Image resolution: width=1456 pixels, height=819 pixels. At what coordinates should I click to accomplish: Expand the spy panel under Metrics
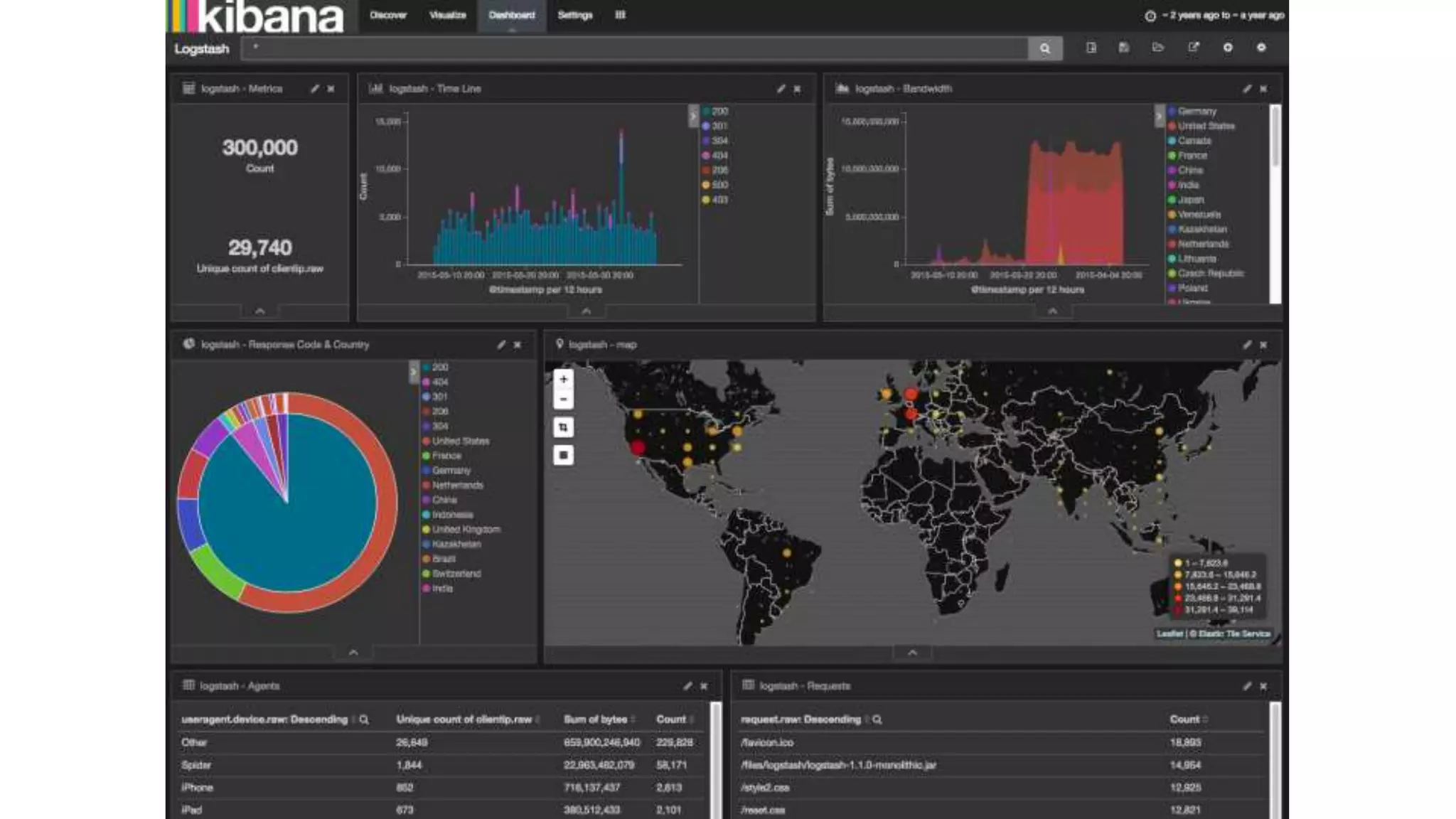(260, 311)
